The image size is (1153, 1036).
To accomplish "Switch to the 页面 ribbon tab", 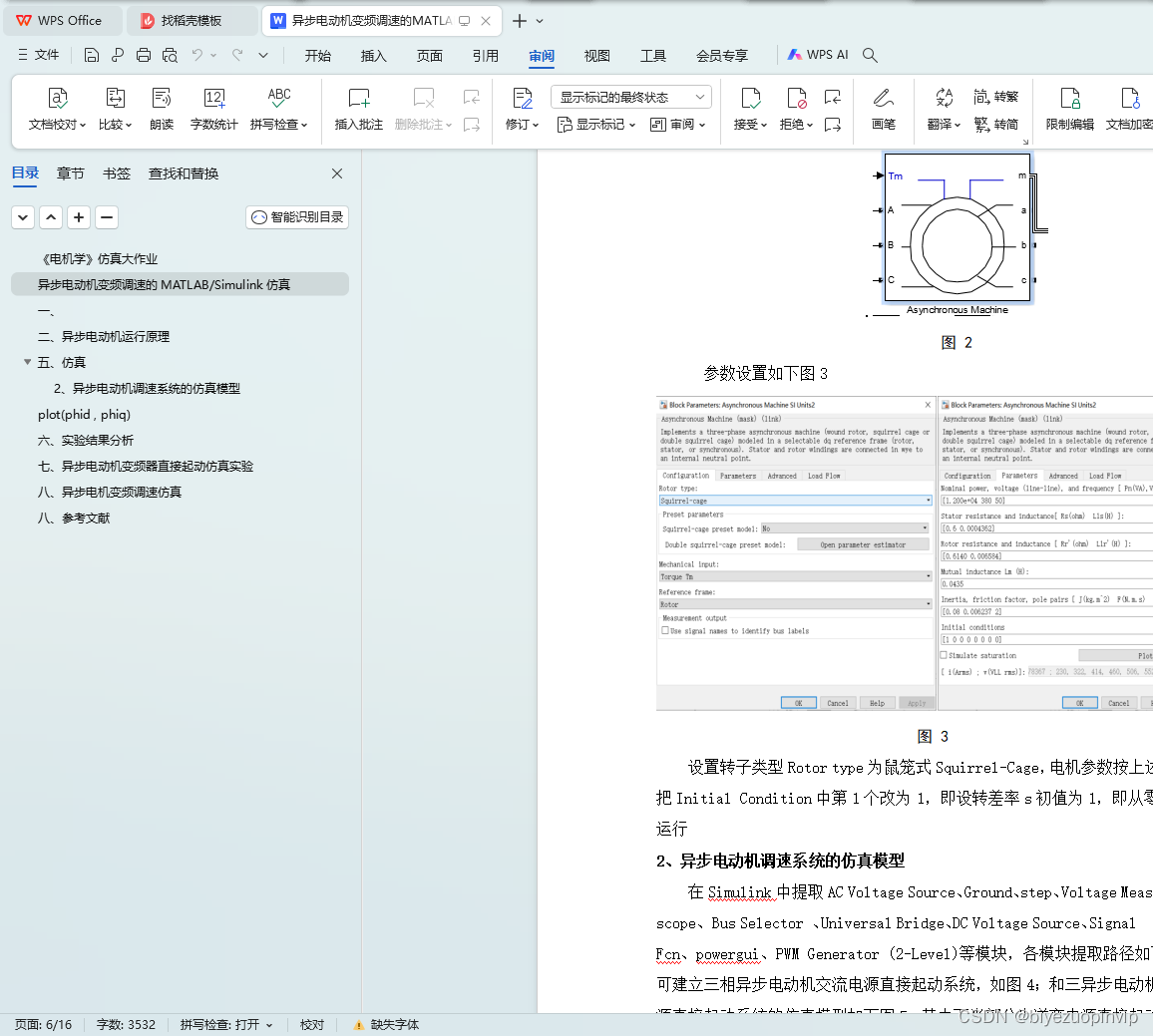I will tap(430, 56).
